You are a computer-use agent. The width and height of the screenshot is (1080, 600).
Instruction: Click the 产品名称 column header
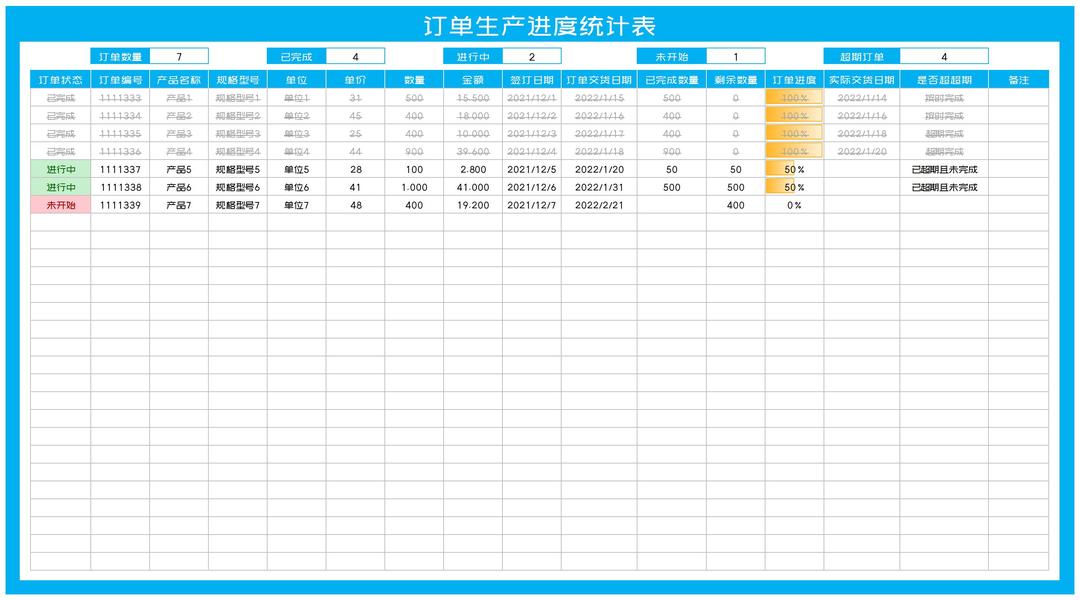coord(179,80)
